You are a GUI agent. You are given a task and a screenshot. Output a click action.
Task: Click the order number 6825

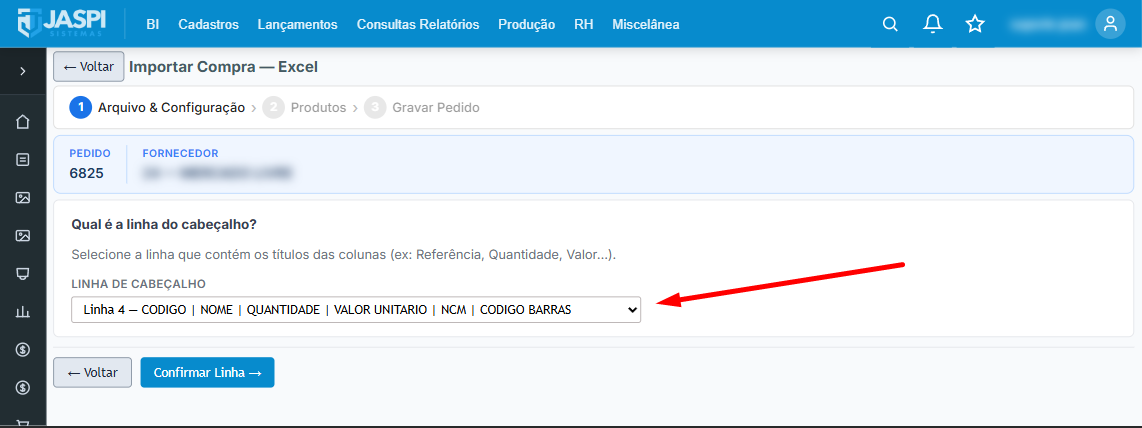click(87, 173)
